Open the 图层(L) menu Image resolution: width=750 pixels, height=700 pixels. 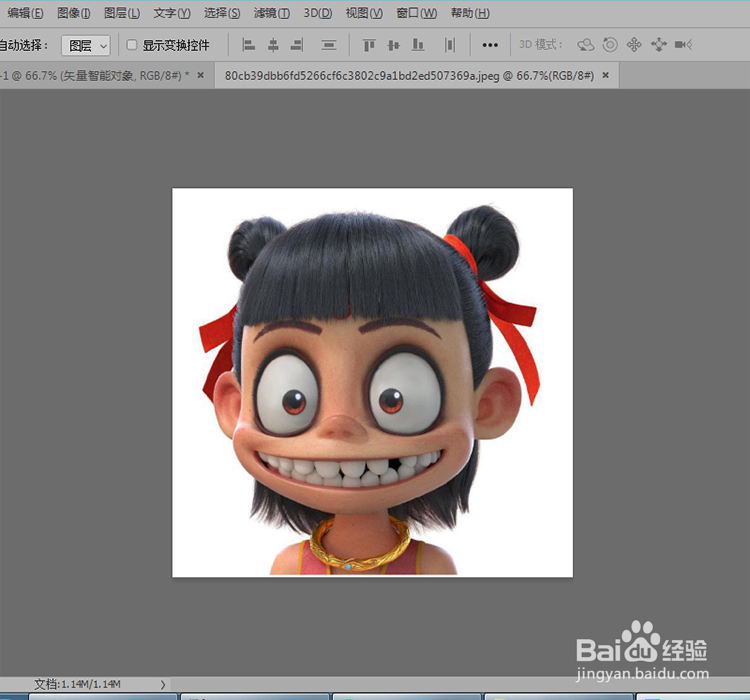(x=122, y=13)
